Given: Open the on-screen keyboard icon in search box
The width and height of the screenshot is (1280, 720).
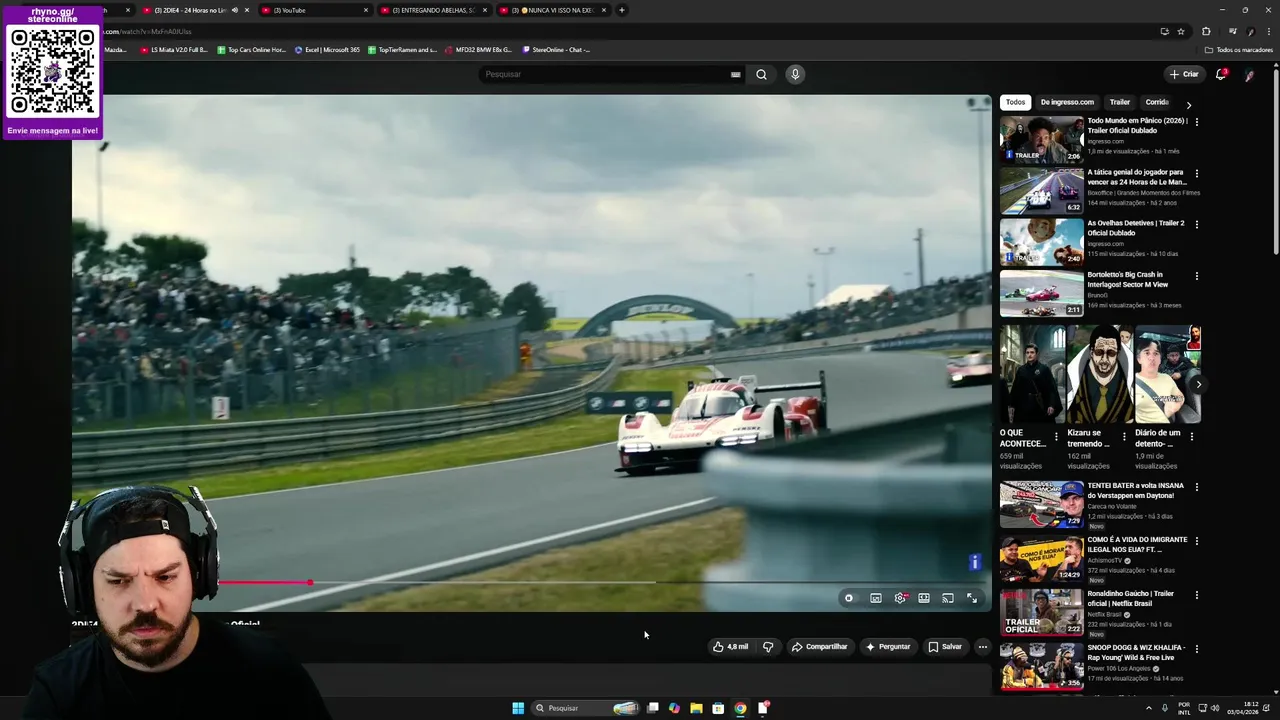Looking at the screenshot, I should click(735, 74).
